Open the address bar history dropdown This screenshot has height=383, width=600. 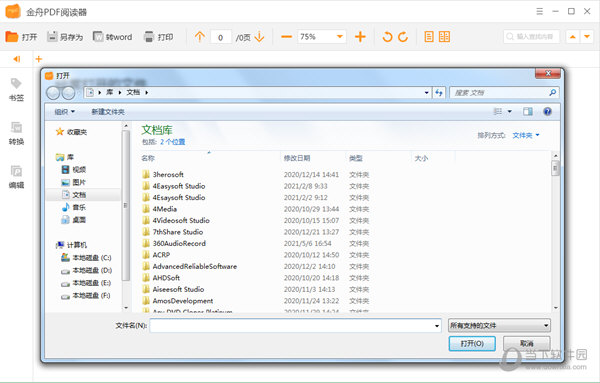click(426, 93)
